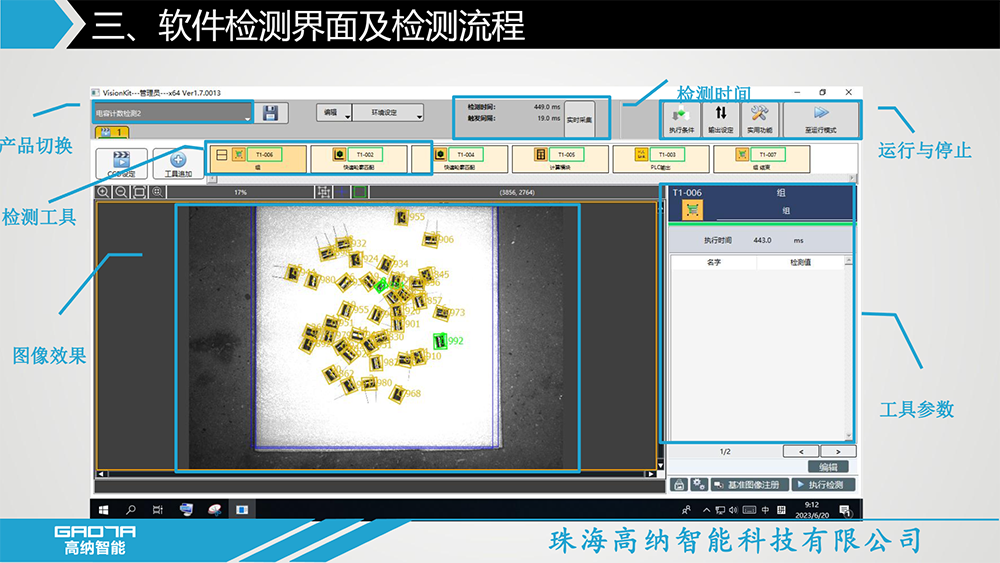Select tool T1-002 快速轮廓匹配
This screenshot has width=1000, height=563.
359,159
